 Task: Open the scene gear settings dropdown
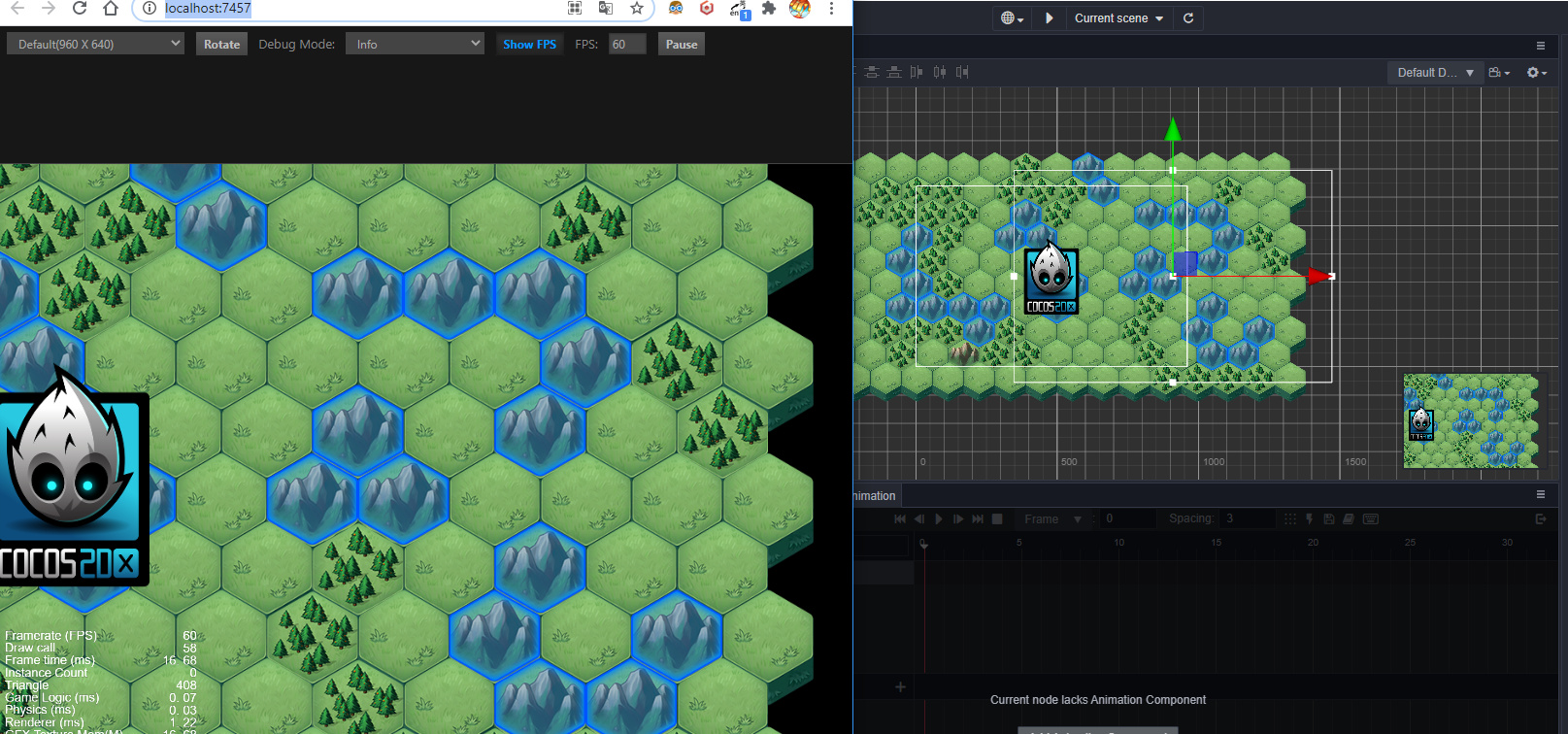[x=1537, y=73]
